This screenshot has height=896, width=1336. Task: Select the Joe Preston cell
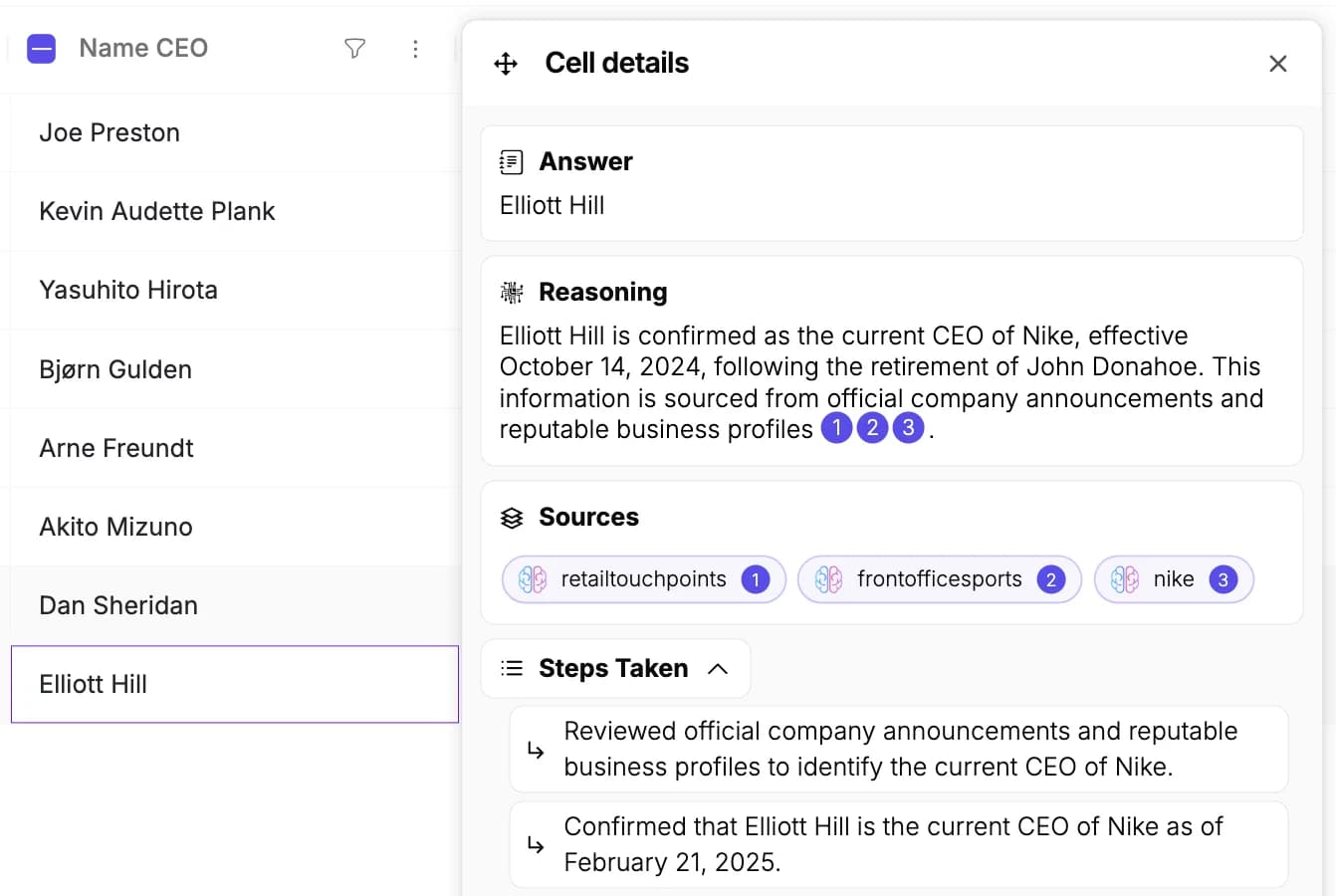coord(235,132)
